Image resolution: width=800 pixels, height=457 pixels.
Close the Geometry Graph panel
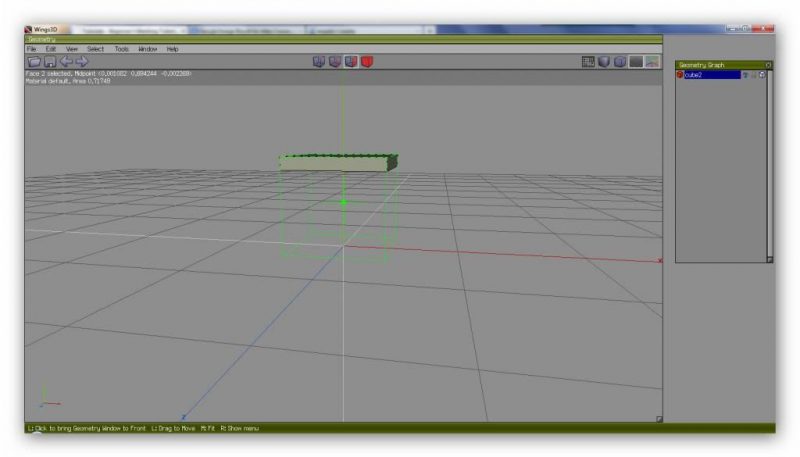coord(768,65)
